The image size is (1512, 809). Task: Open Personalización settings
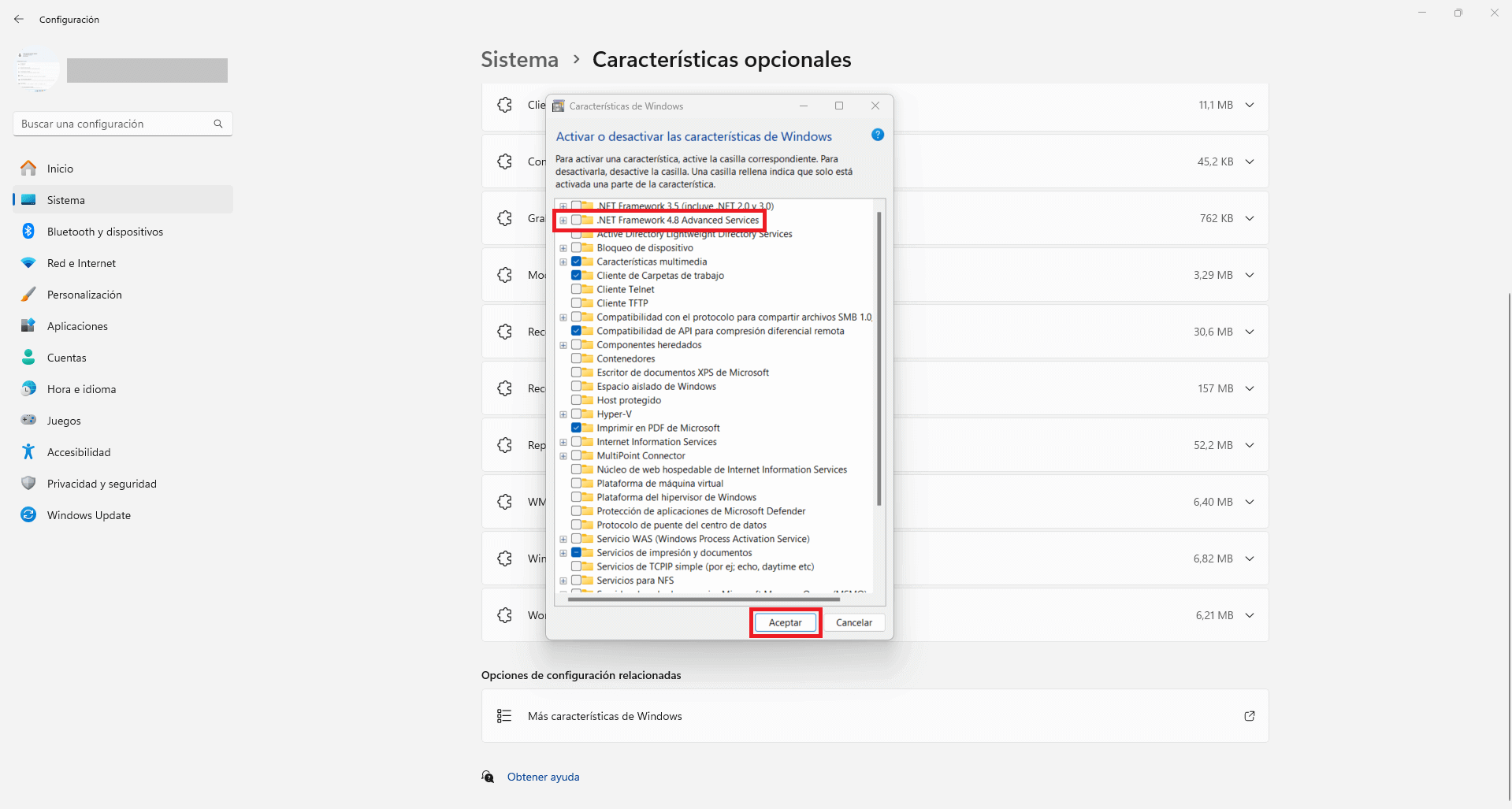123,295
